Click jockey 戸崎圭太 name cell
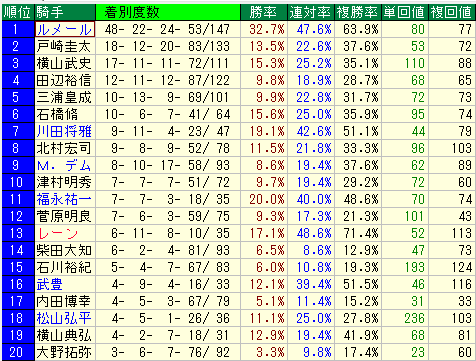 [x=65, y=46]
